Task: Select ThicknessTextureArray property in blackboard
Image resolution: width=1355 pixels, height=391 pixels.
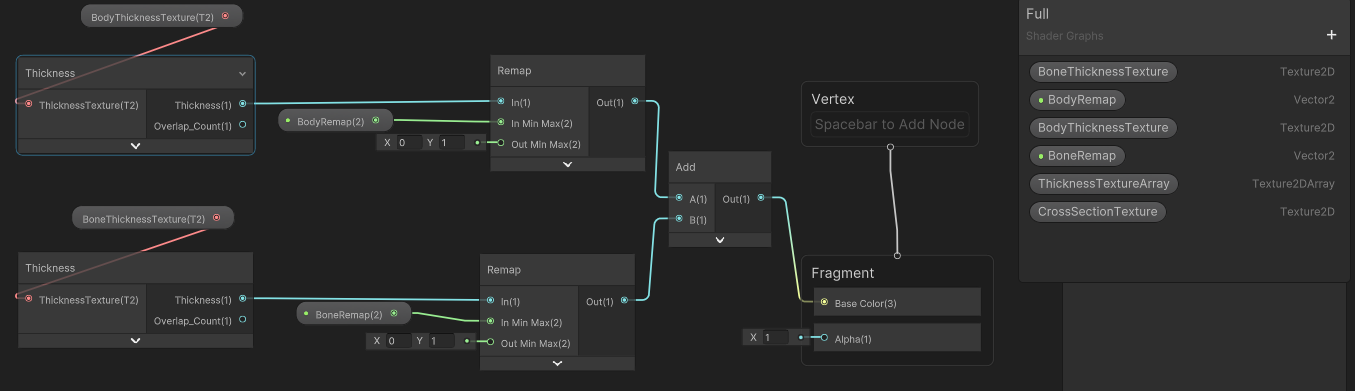Action: point(1104,184)
